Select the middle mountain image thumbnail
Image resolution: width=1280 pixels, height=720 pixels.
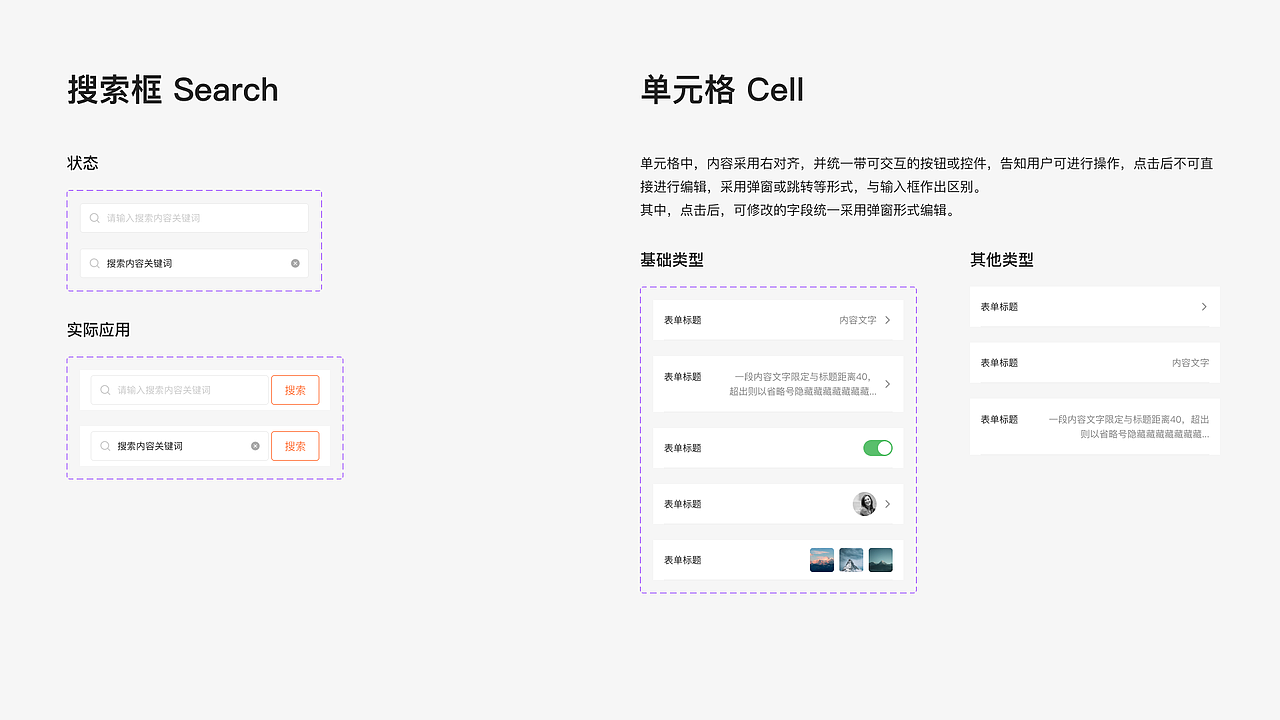coord(850,560)
